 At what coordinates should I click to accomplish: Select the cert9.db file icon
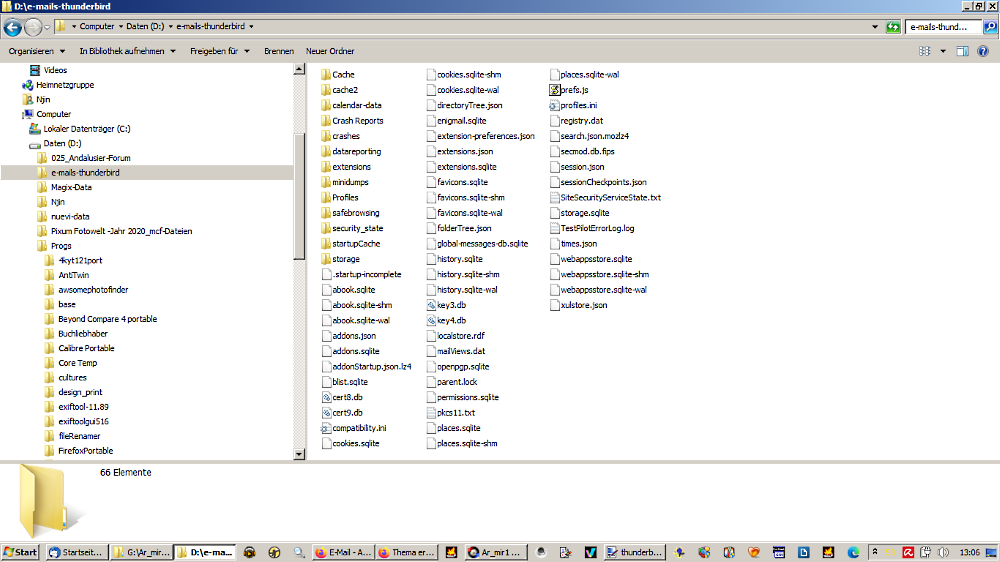[327, 413]
